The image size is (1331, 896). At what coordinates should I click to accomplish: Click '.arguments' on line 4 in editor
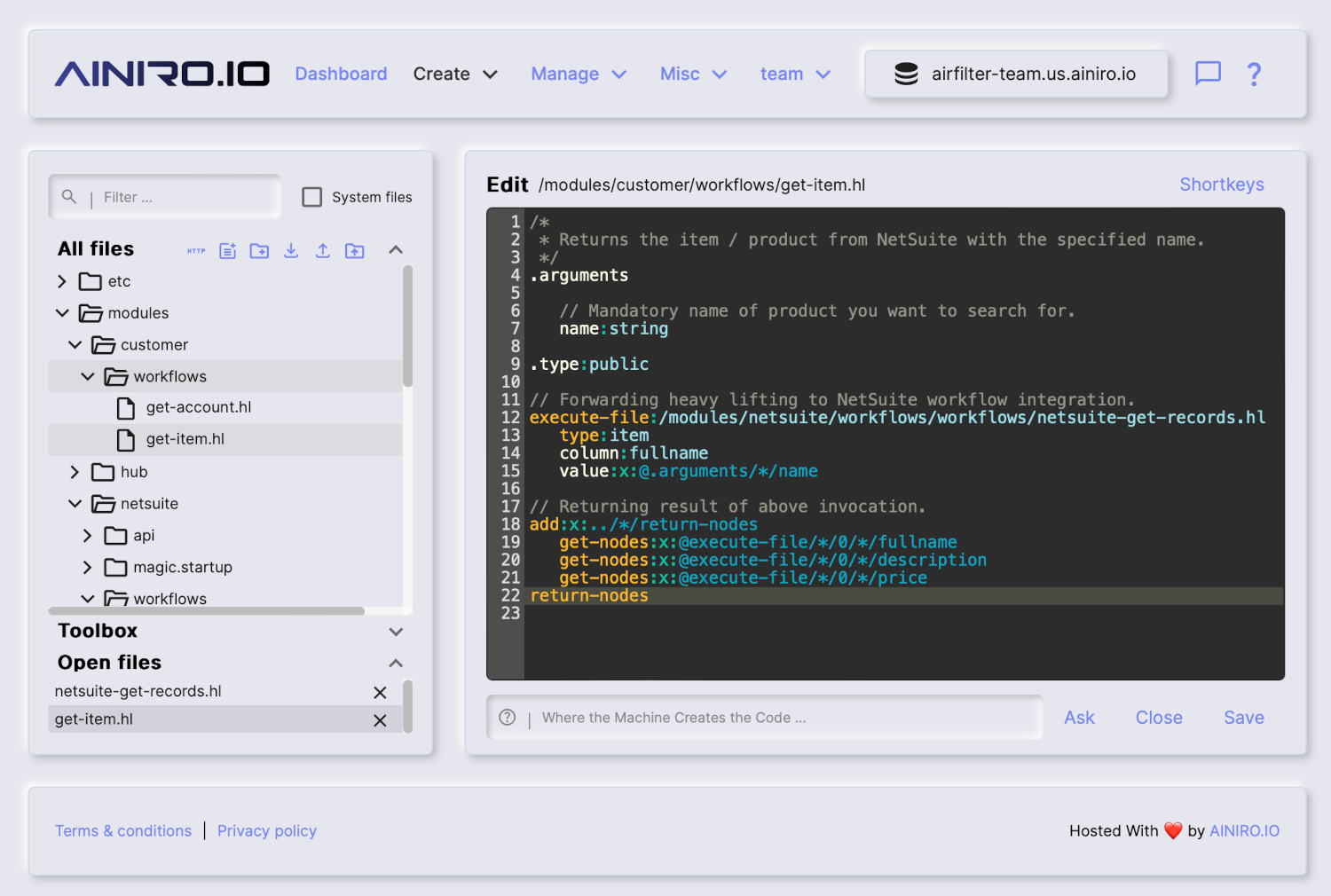pos(579,276)
